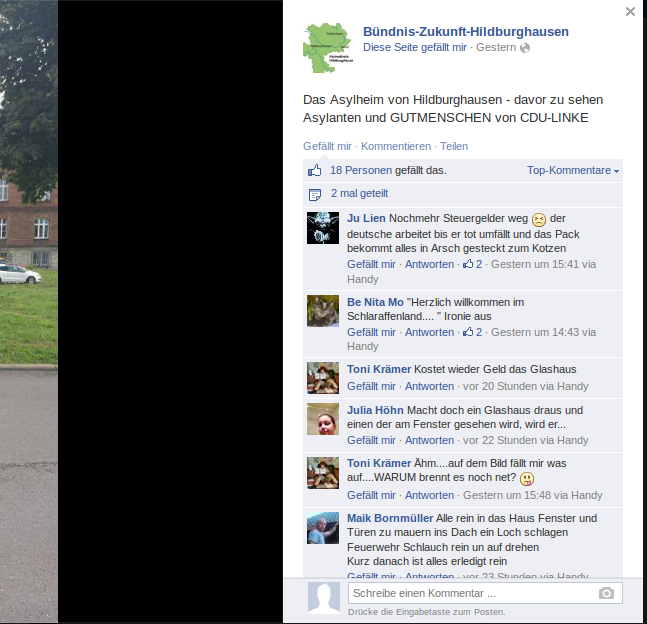Screen dimensions: 647x624
Task: Open Maik Bornmüller's profile picture
Action: (x=323, y=528)
